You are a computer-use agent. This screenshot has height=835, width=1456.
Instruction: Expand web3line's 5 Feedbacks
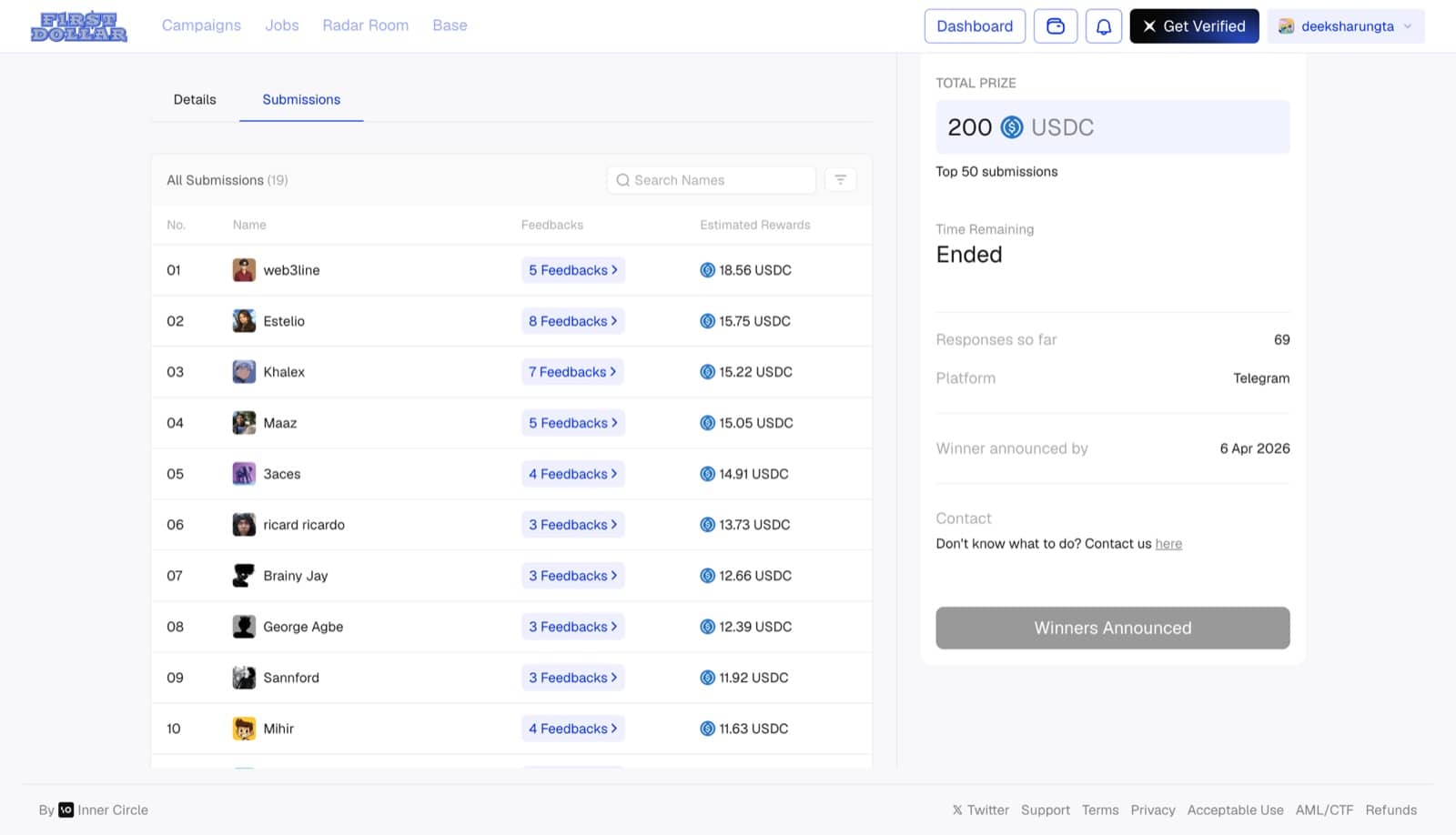(573, 270)
